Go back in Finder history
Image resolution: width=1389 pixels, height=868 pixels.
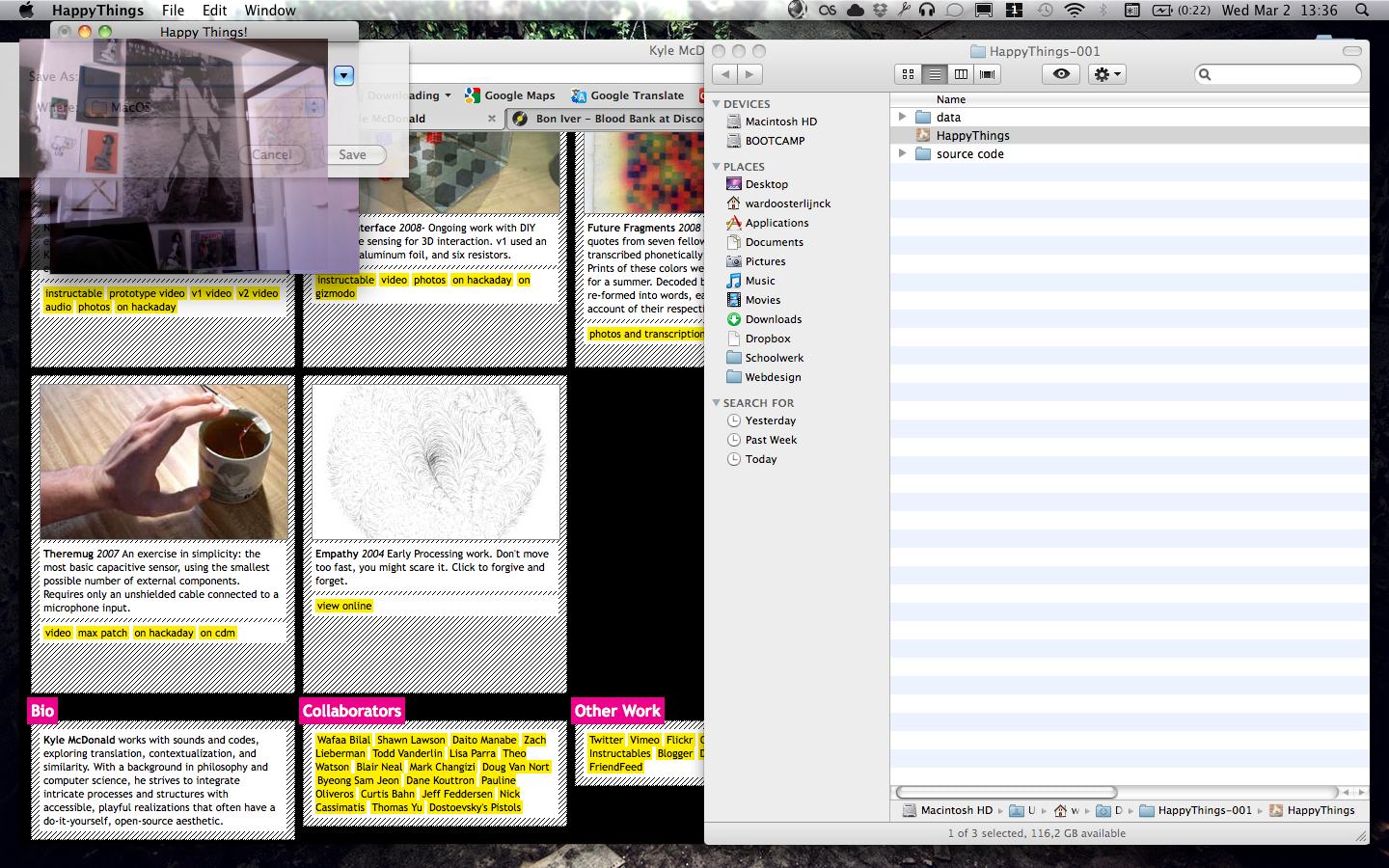tap(725, 74)
